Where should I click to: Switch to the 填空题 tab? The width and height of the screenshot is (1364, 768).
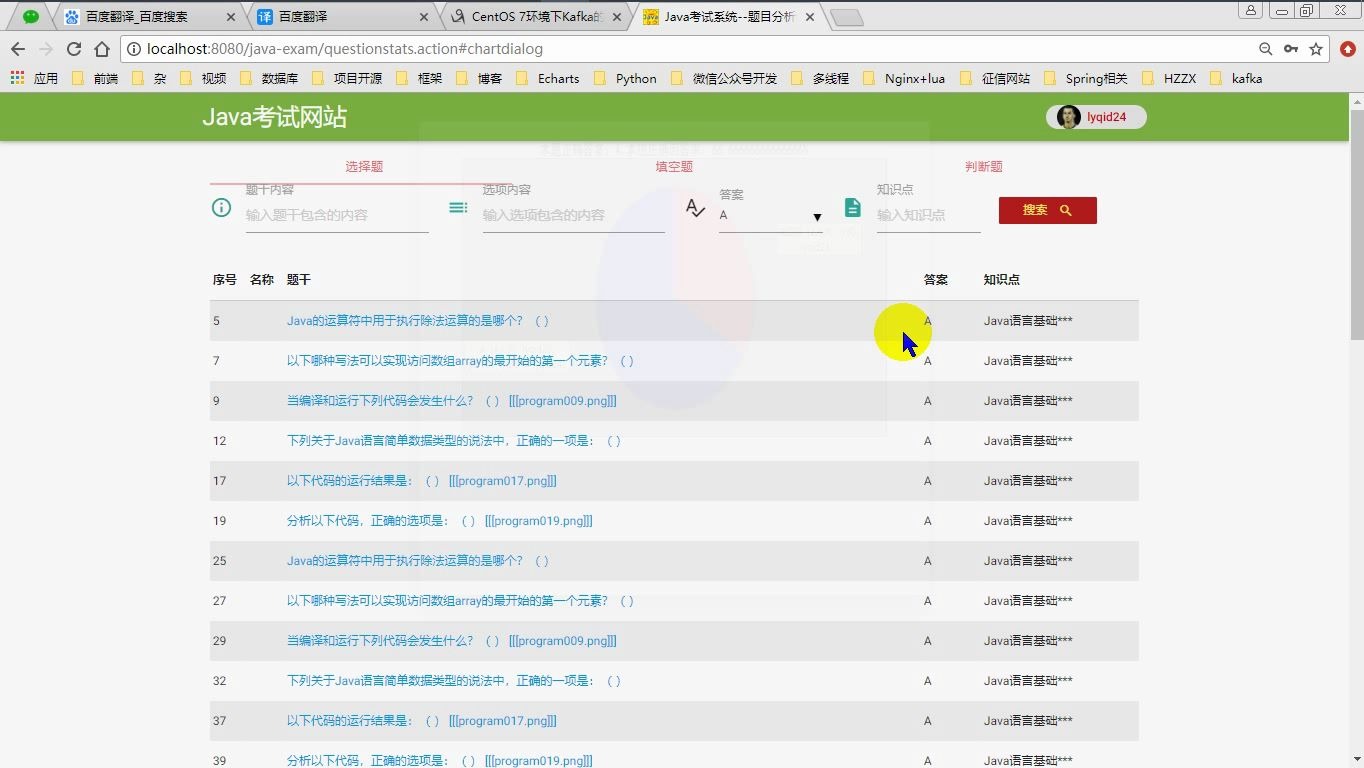tap(673, 167)
